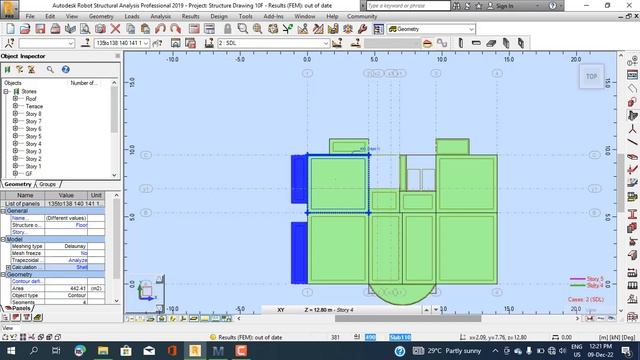Image resolution: width=640 pixels, height=360 pixels.
Task: Click the Copy icon
Action: coord(131,29)
